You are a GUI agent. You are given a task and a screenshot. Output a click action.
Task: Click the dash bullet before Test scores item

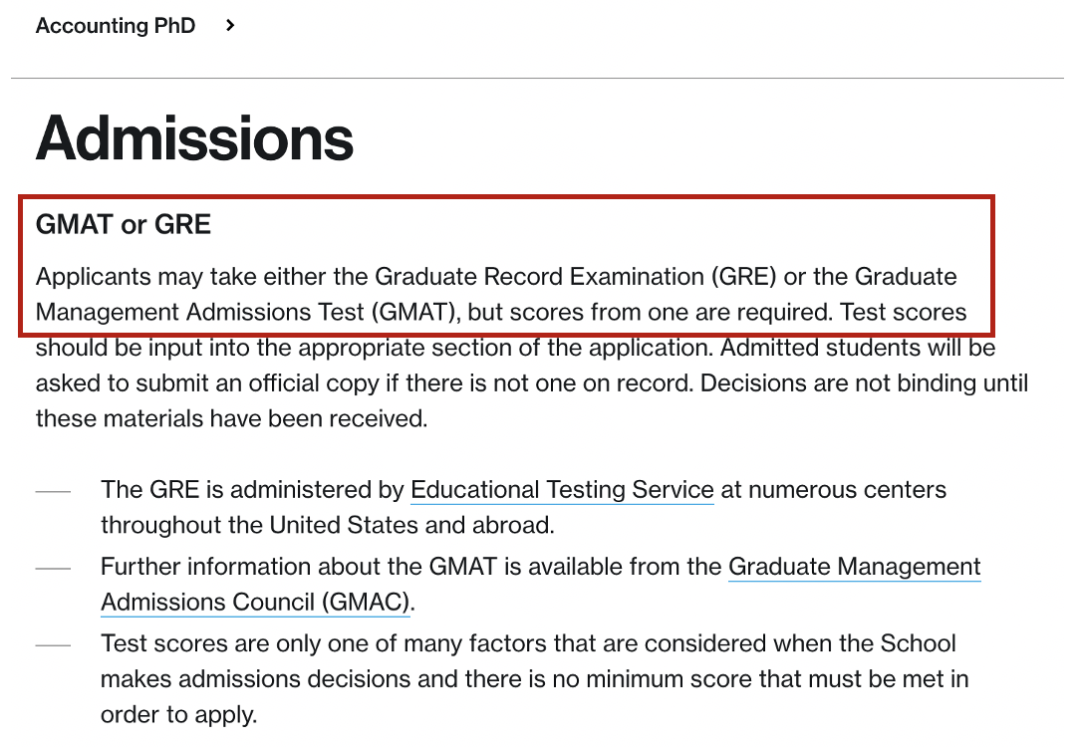53,646
